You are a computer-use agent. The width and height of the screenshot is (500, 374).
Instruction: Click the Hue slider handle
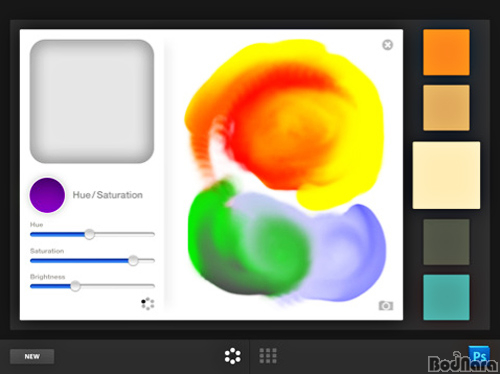[x=89, y=234]
